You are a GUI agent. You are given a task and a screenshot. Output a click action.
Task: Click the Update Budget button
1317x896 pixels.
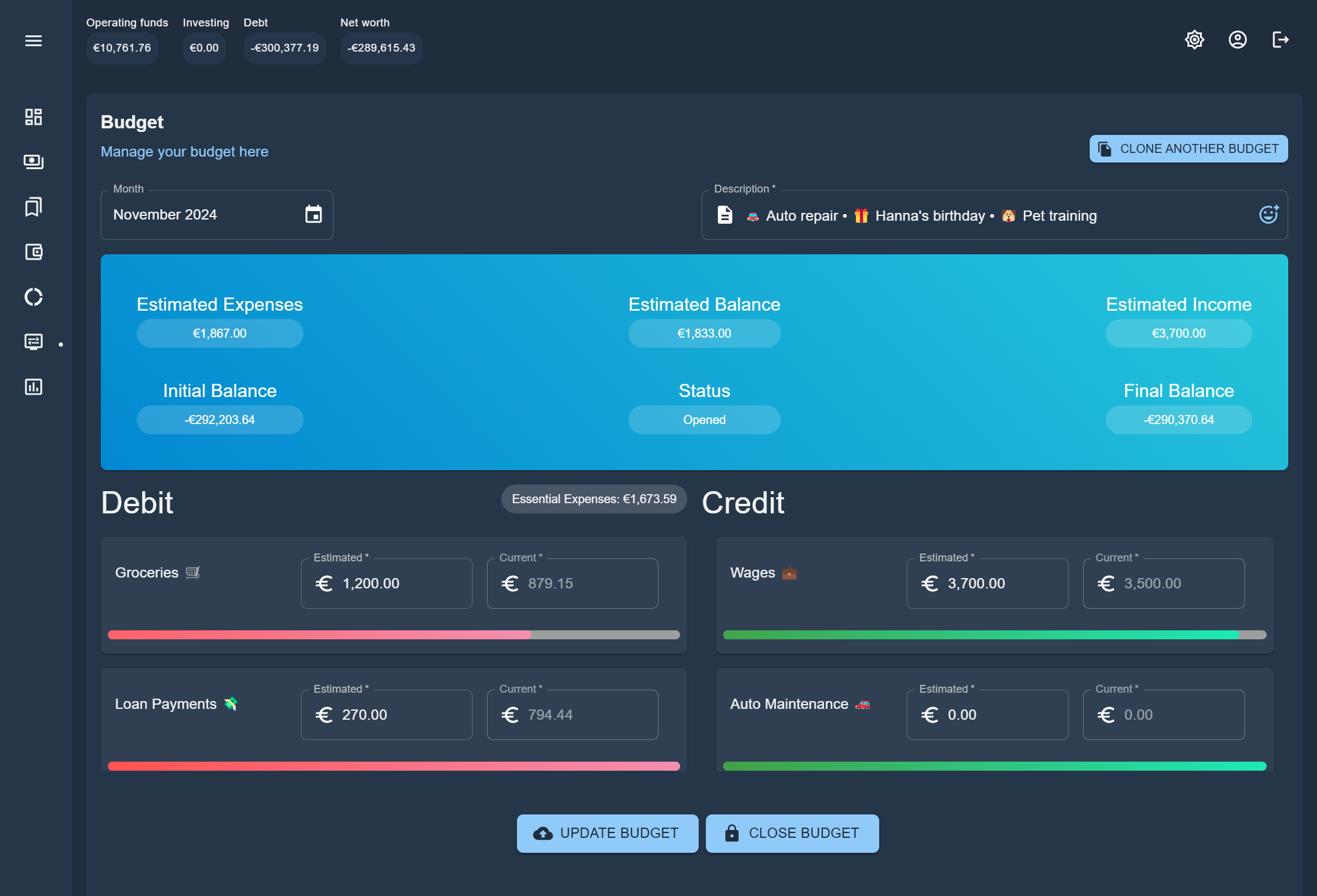click(607, 833)
